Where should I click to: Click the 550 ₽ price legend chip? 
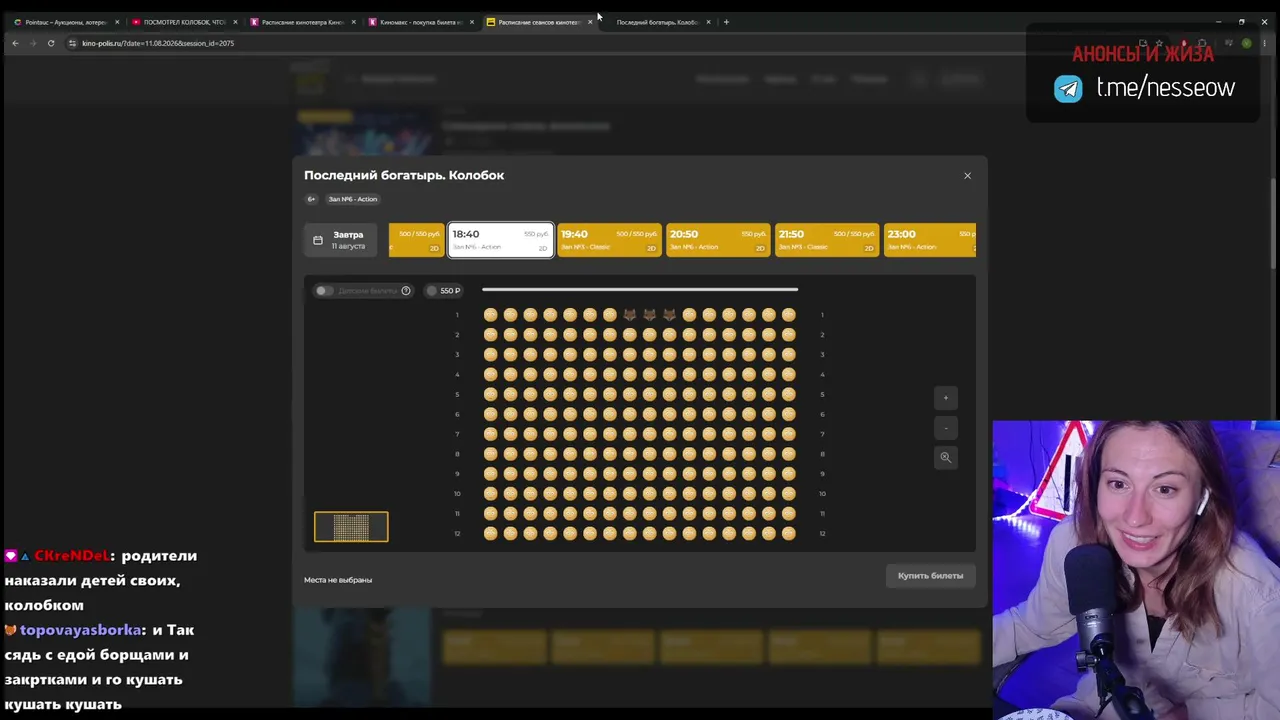(443, 291)
